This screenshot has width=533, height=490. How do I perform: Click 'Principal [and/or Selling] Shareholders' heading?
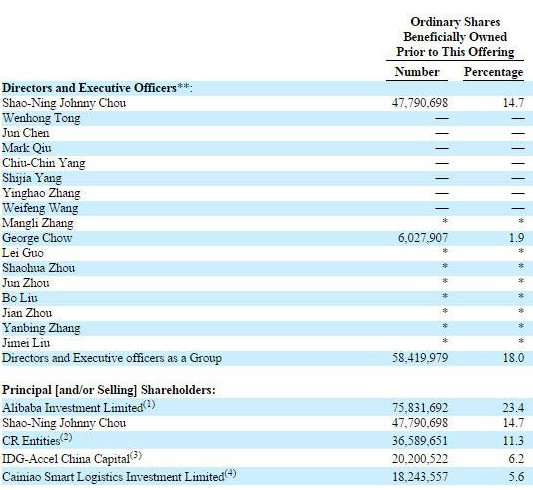[109, 390]
